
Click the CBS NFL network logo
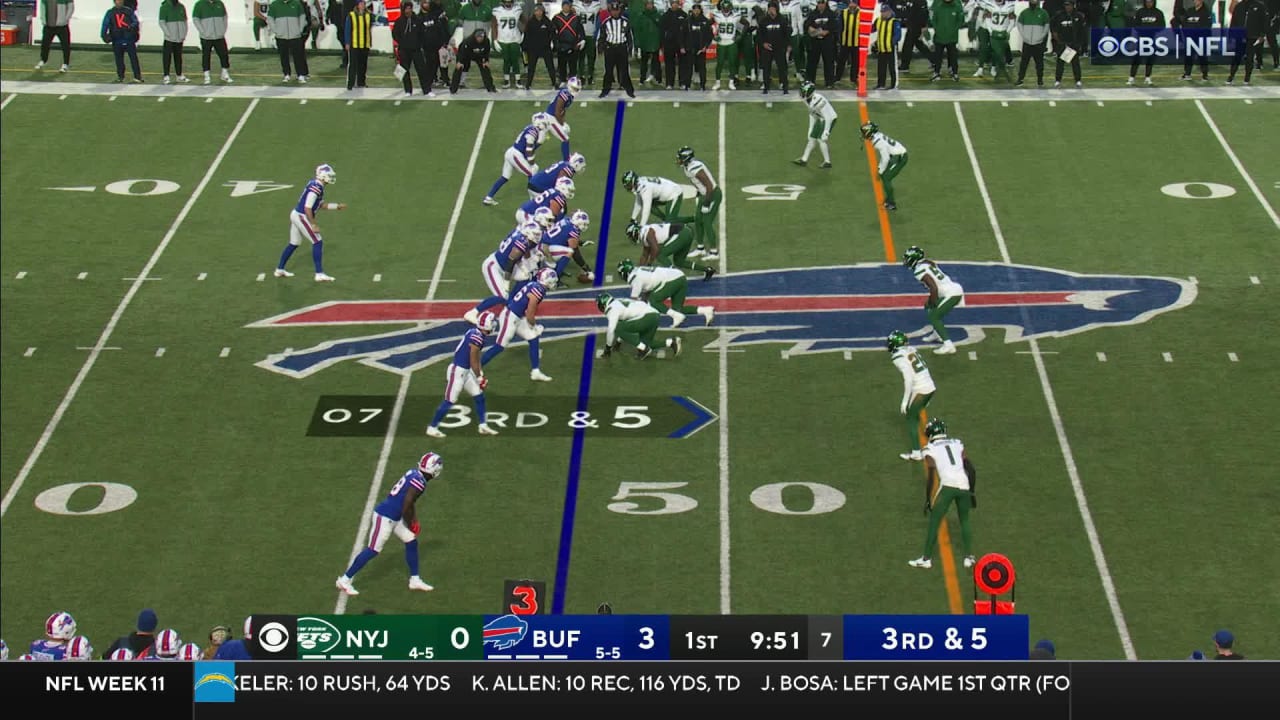tap(1166, 46)
